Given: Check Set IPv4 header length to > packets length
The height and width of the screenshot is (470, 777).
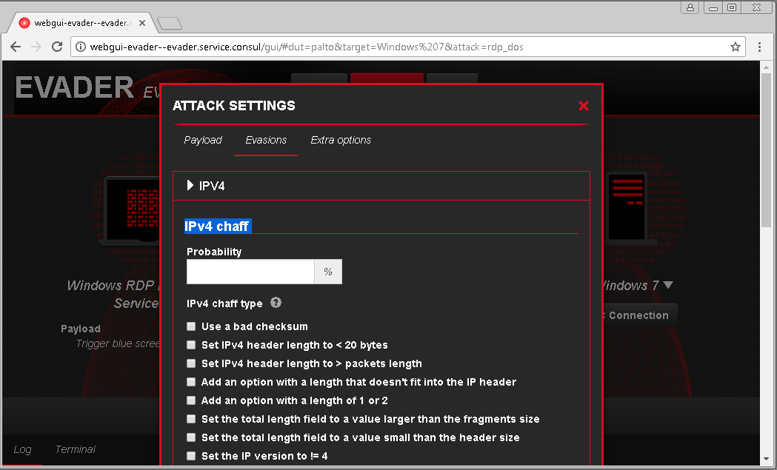Looking at the screenshot, I should pyautogui.click(x=191, y=363).
